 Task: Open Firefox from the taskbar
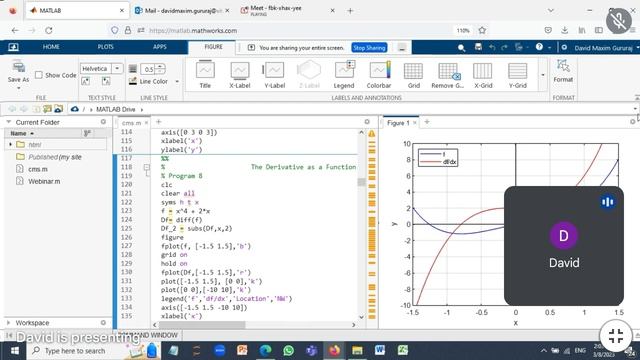tap(334, 350)
